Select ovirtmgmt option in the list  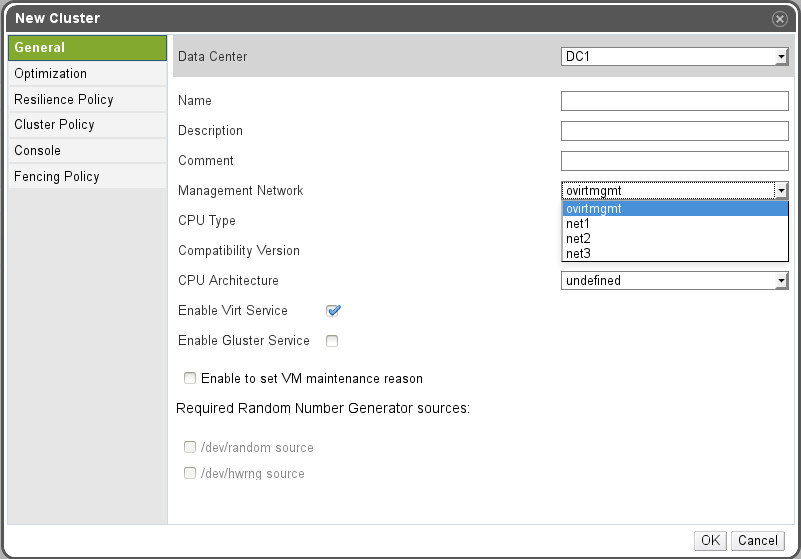pyautogui.click(x=594, y=209)
